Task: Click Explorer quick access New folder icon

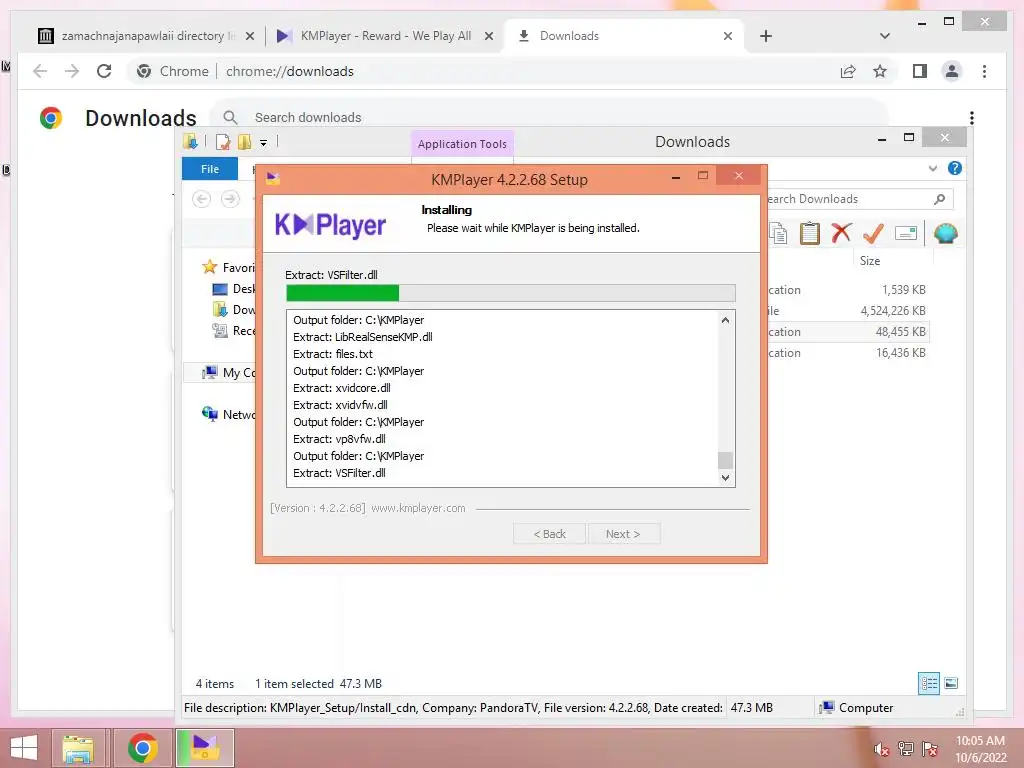Action: coord(244,142)
